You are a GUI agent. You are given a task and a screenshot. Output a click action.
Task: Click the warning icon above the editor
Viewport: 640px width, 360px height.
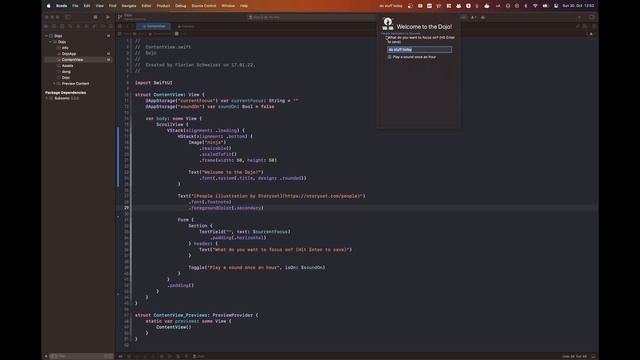591,34
